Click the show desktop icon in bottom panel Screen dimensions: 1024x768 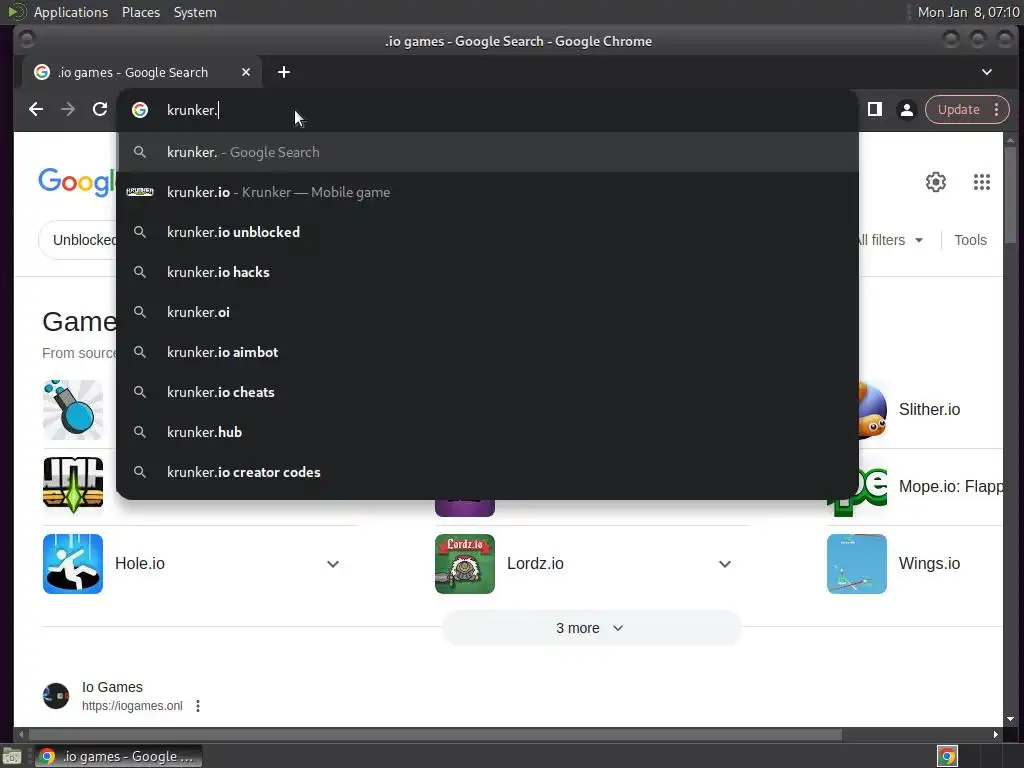pyautogui.click(x=12, y=756)
